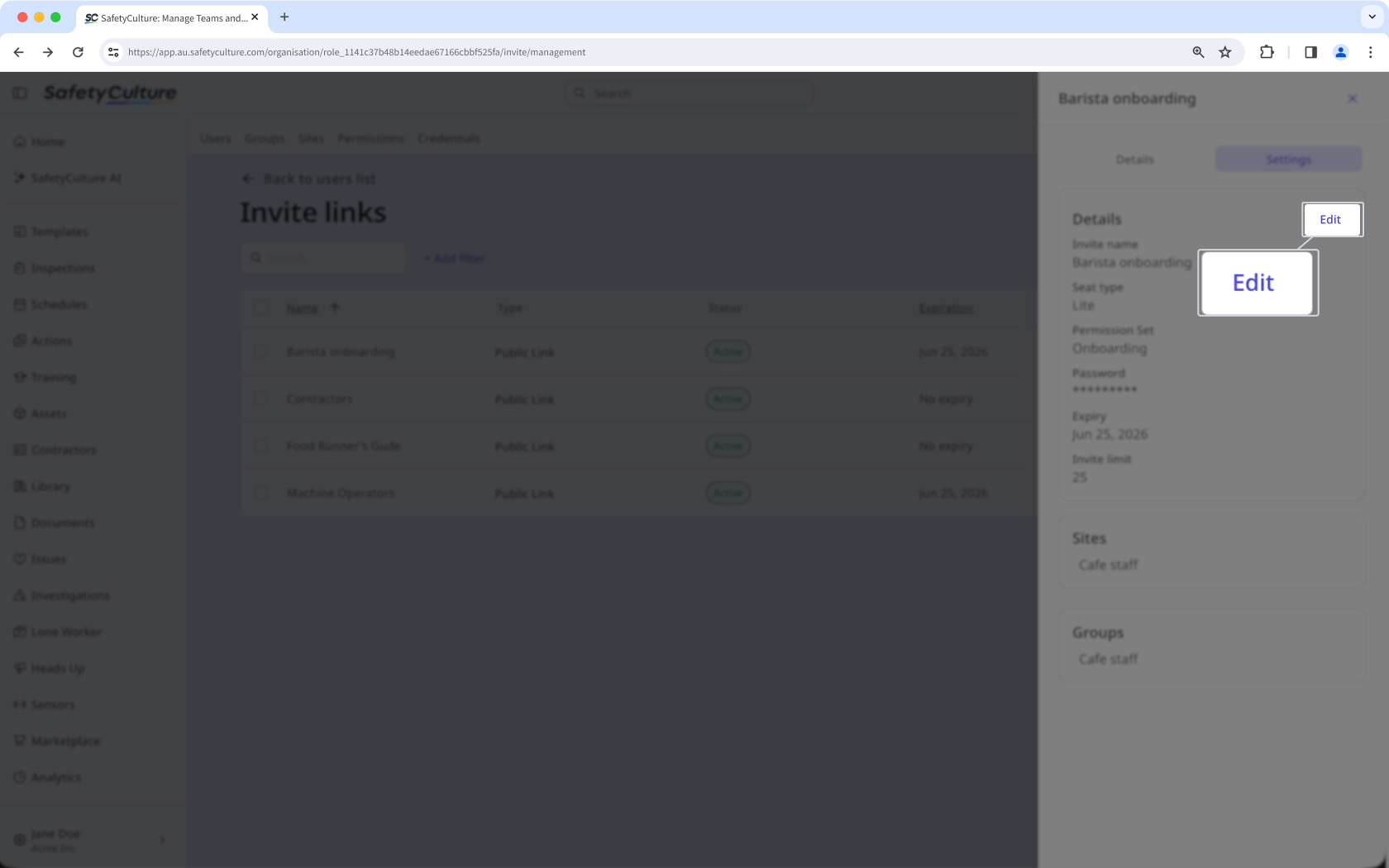The image size is (1389, 868).
Task: Click the browser back arrow
Action: tap(18, 52)
